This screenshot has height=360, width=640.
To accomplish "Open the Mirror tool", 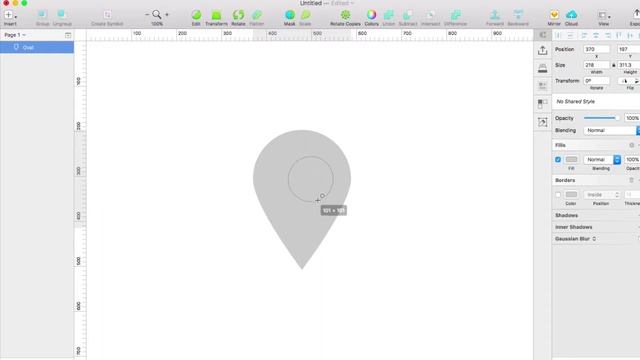I will click(x=554, y=15).
